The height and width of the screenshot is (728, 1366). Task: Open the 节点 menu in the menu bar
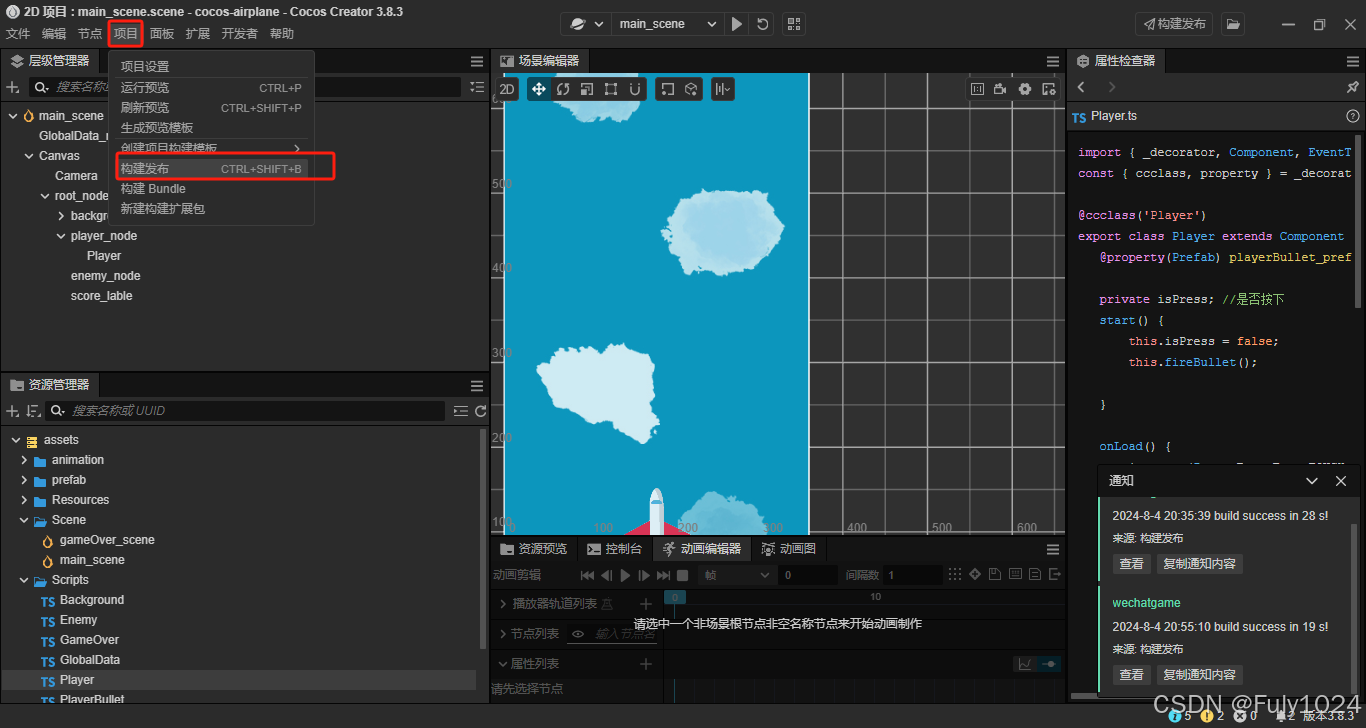point(90,33)
